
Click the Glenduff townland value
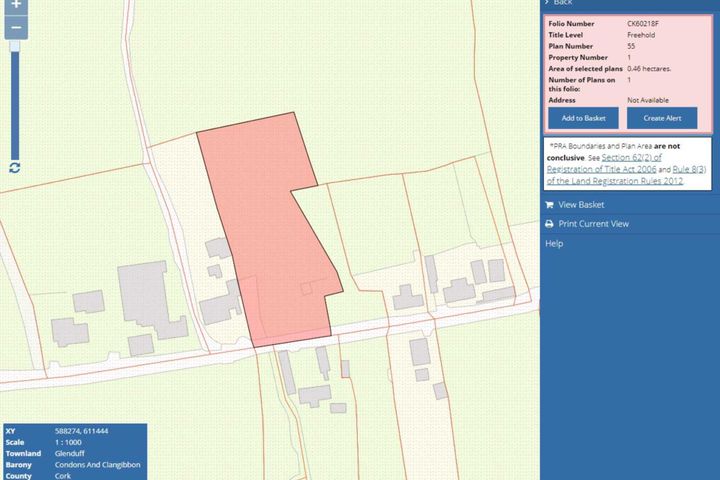pos(70,453)
